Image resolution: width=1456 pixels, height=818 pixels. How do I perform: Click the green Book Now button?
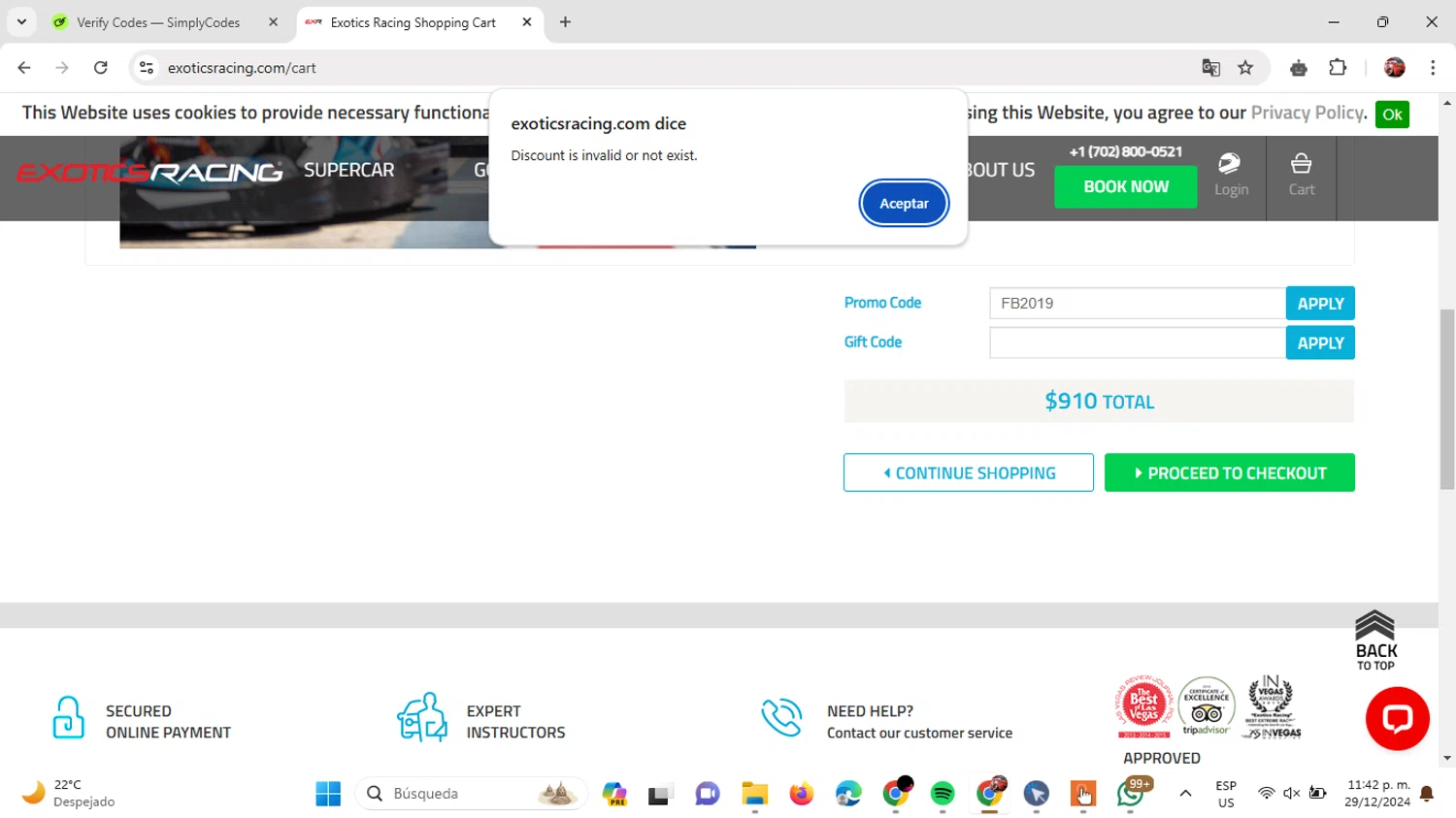[1126, 186]
